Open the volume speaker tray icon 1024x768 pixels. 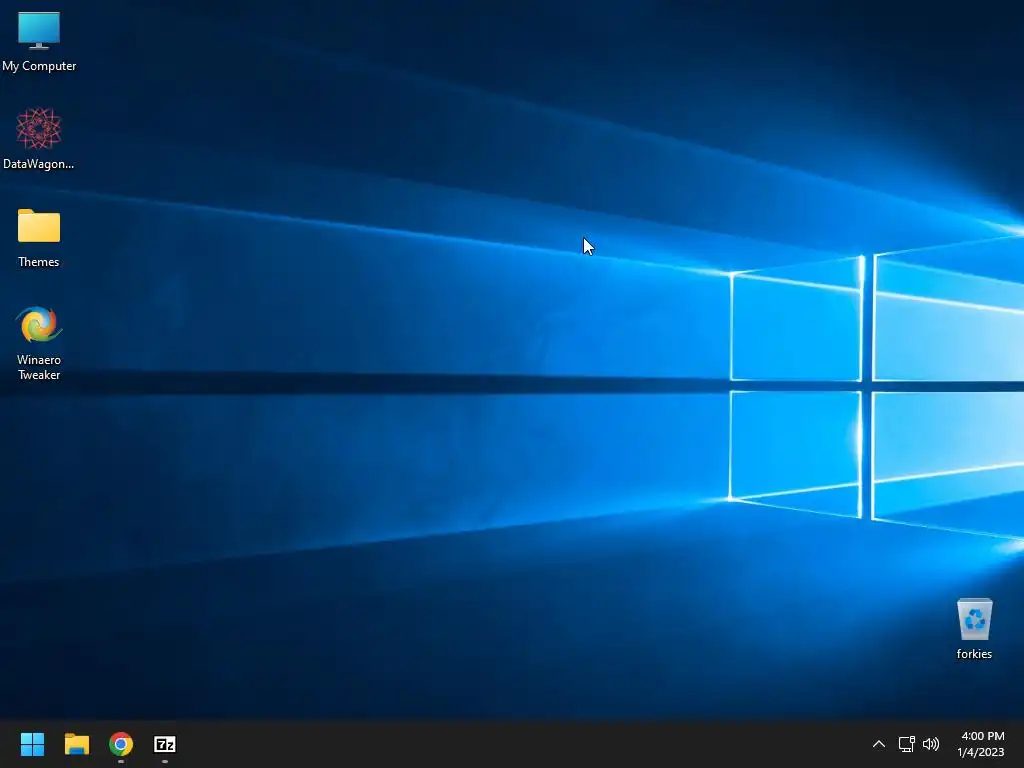click(x=931, y=744)
